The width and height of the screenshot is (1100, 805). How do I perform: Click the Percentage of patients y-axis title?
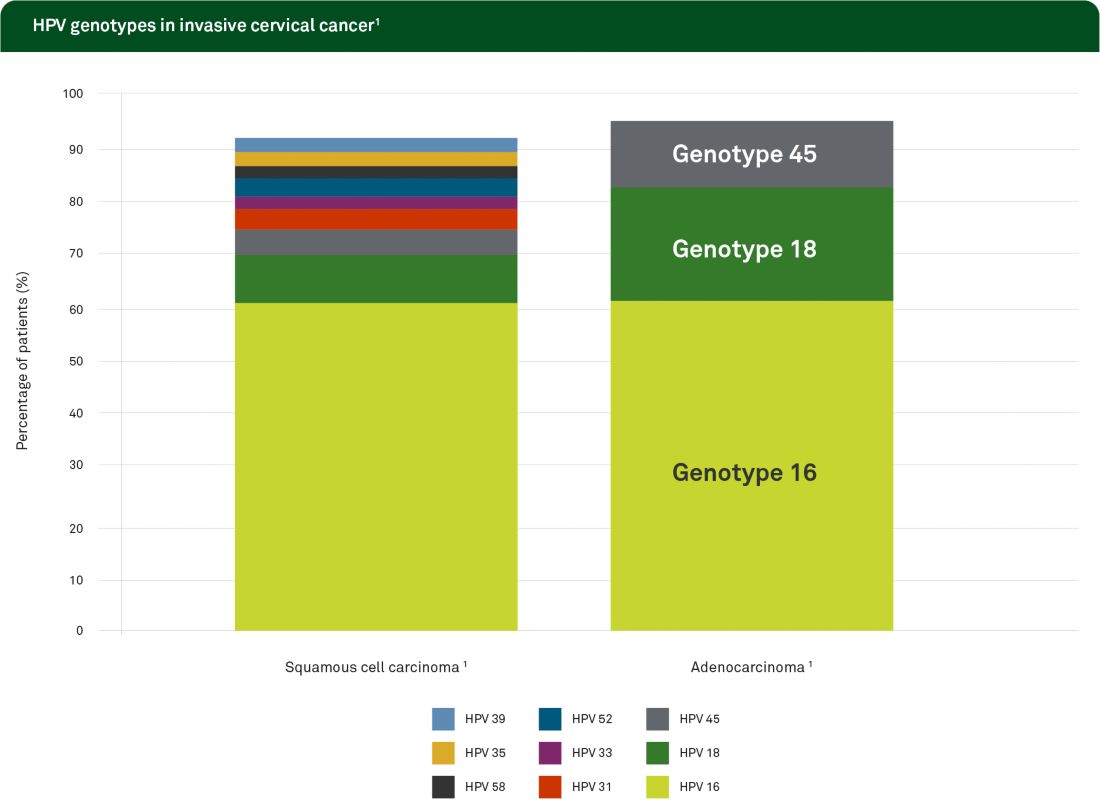[22, 362]
